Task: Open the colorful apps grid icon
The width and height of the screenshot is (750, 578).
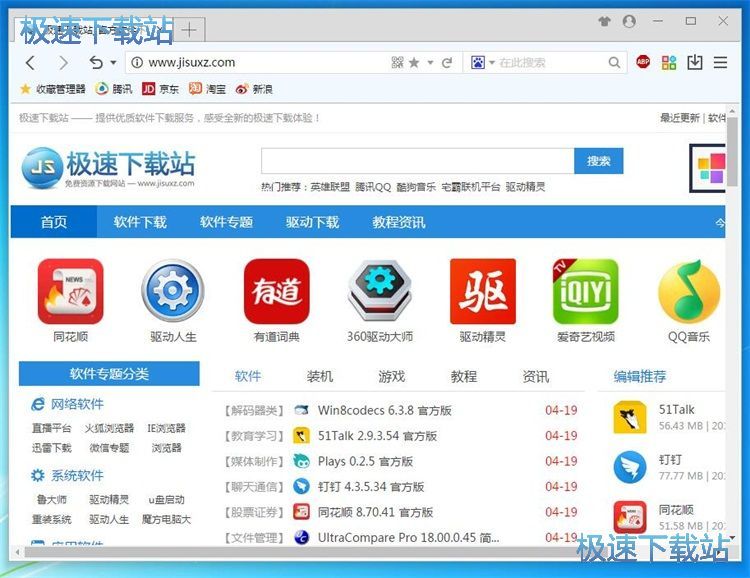Action: point(669,62)
